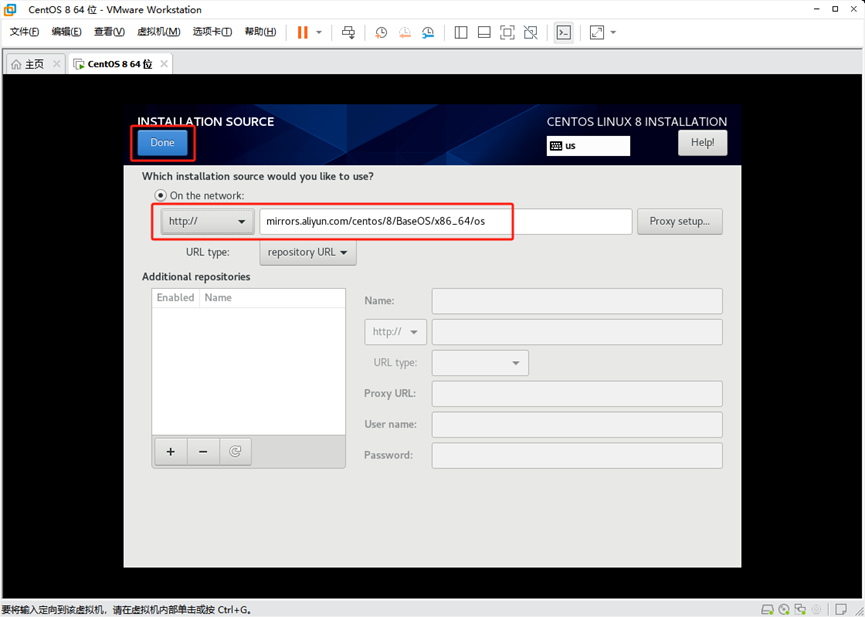Open the power options arrow beside pause
The height and width of the screenshot is (617, 865).
(319, 33)
